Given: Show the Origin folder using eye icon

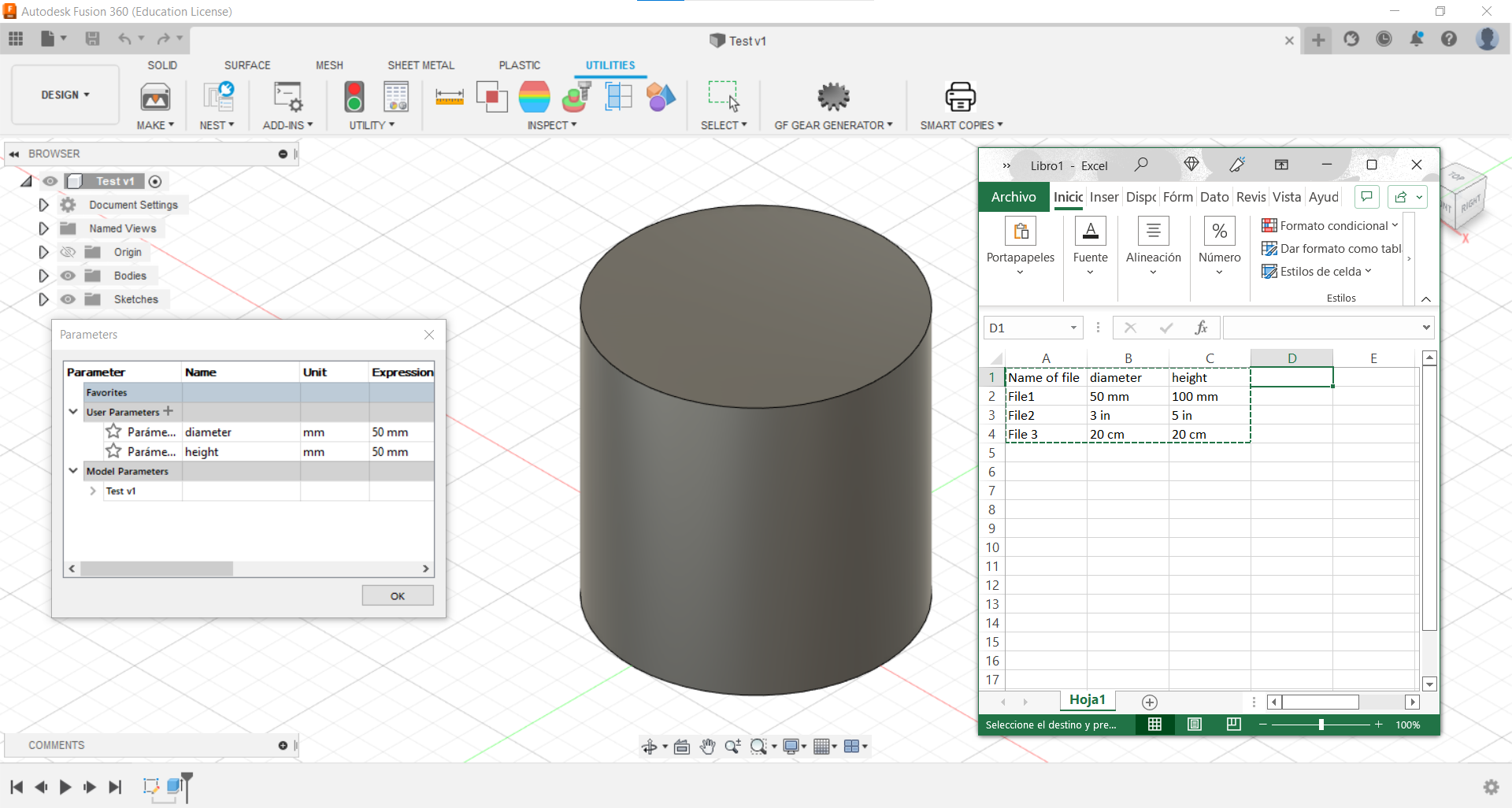Looking at the screenshot, I should click(x=69, y=252).
